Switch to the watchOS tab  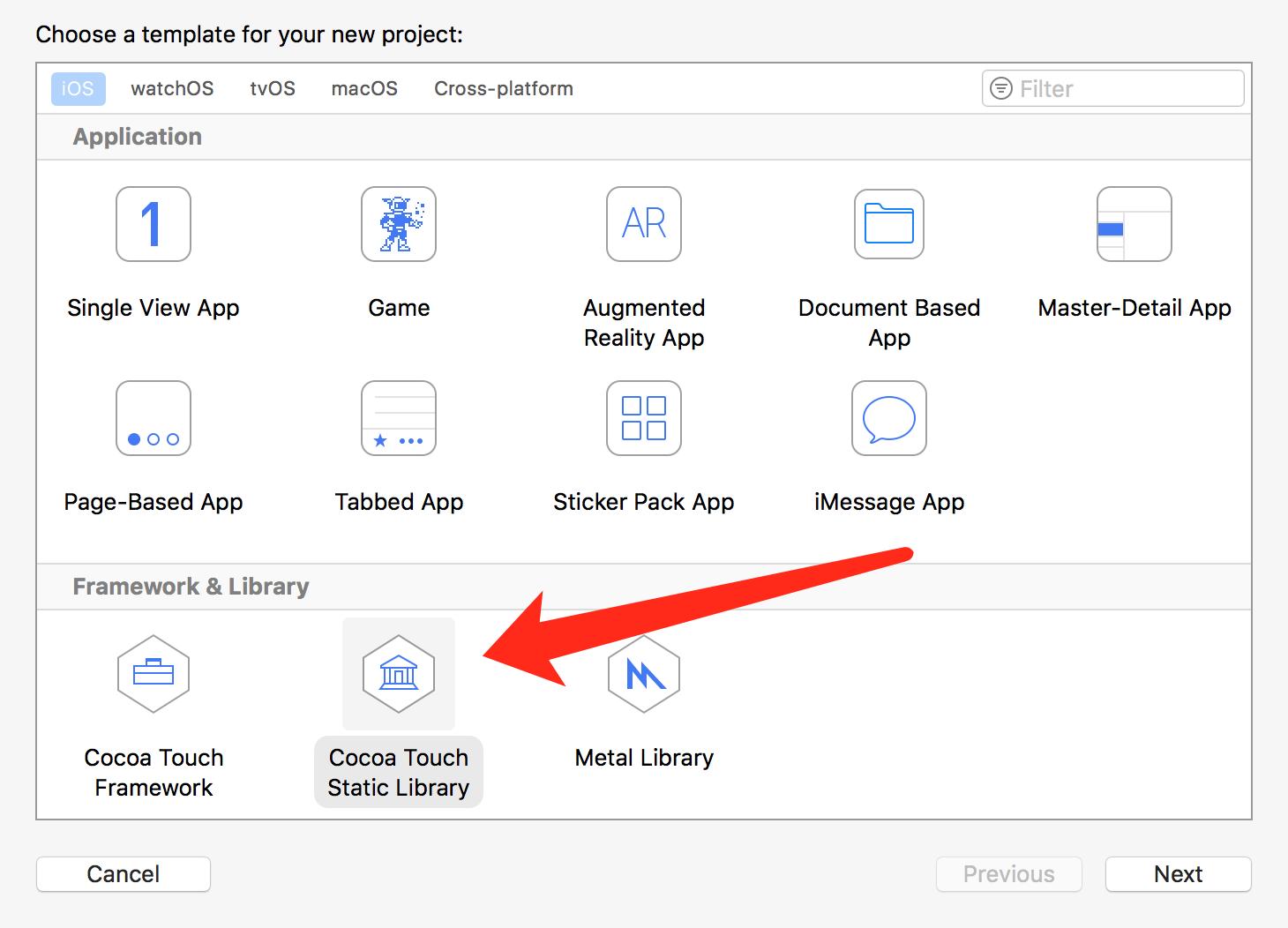click(172, 88)
